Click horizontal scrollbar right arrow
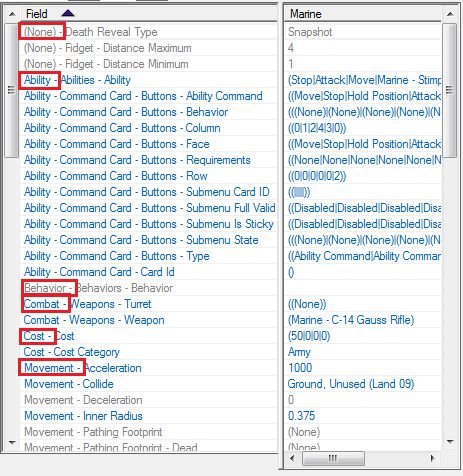Image resolution: width=463 pixels, height=476 pixels. [433, 458]
